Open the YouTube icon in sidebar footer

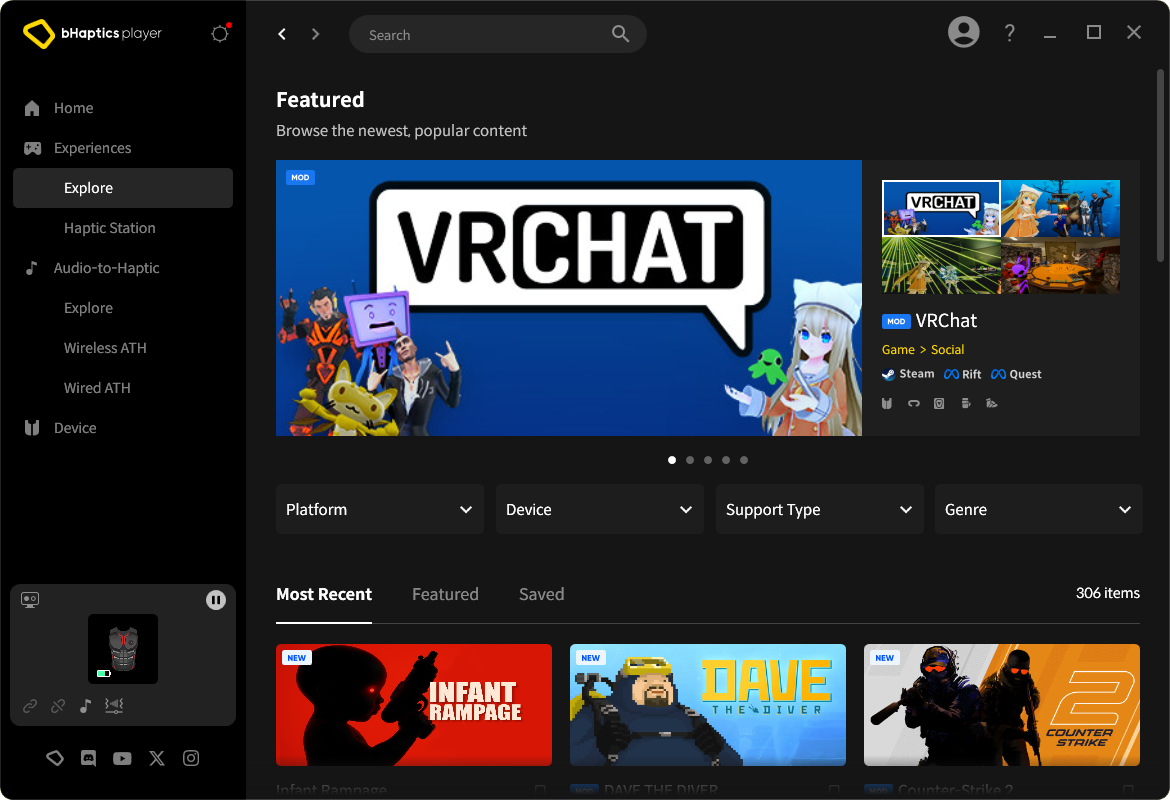[x=122, y=759]
